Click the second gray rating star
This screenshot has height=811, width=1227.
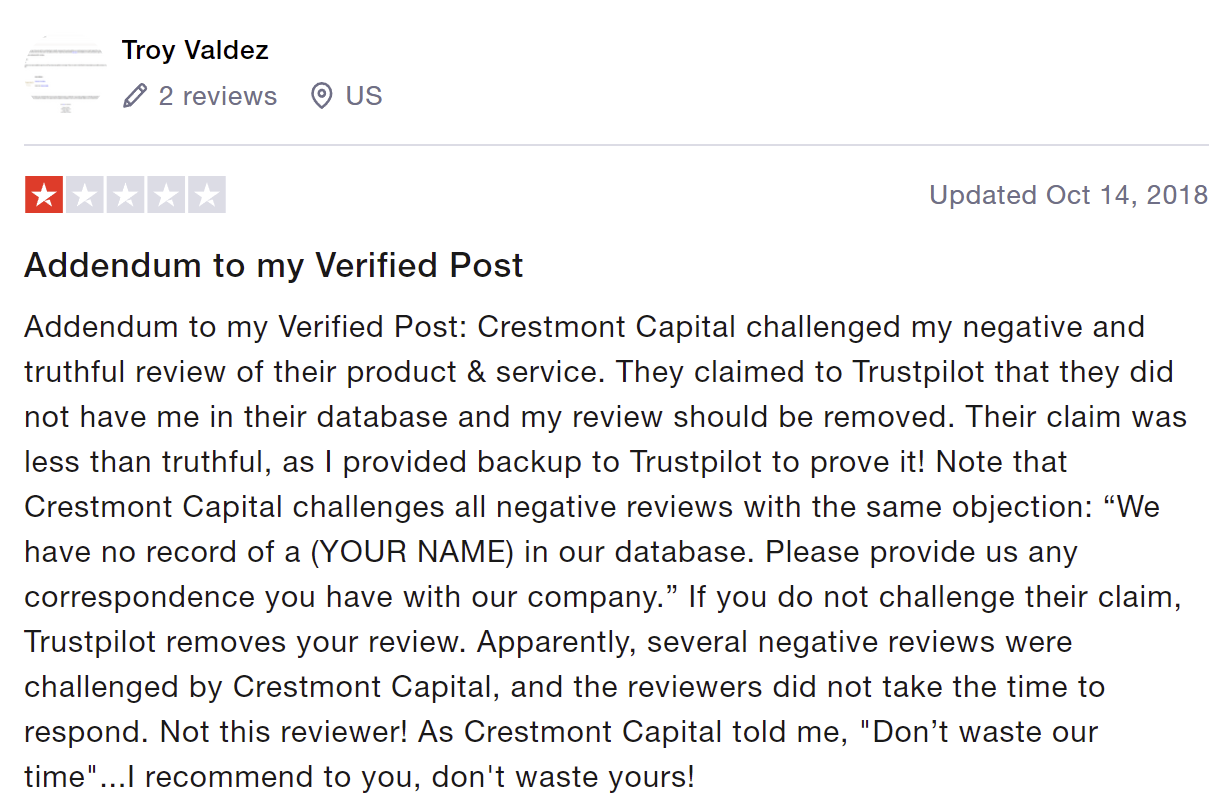click(x=85, y=195)
